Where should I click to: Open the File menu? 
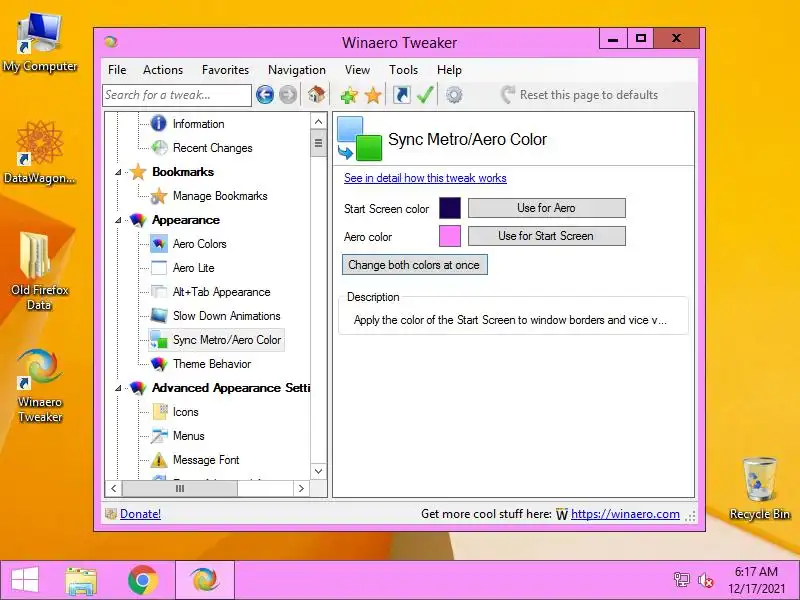(117, 70)
